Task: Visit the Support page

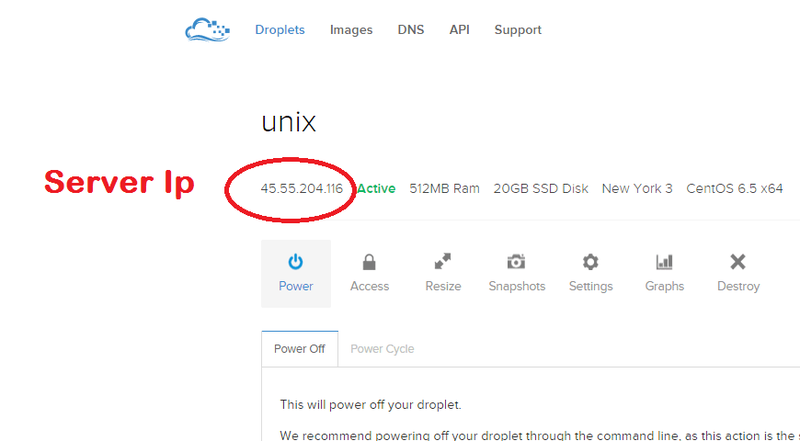Action: (x=517, y=30)
